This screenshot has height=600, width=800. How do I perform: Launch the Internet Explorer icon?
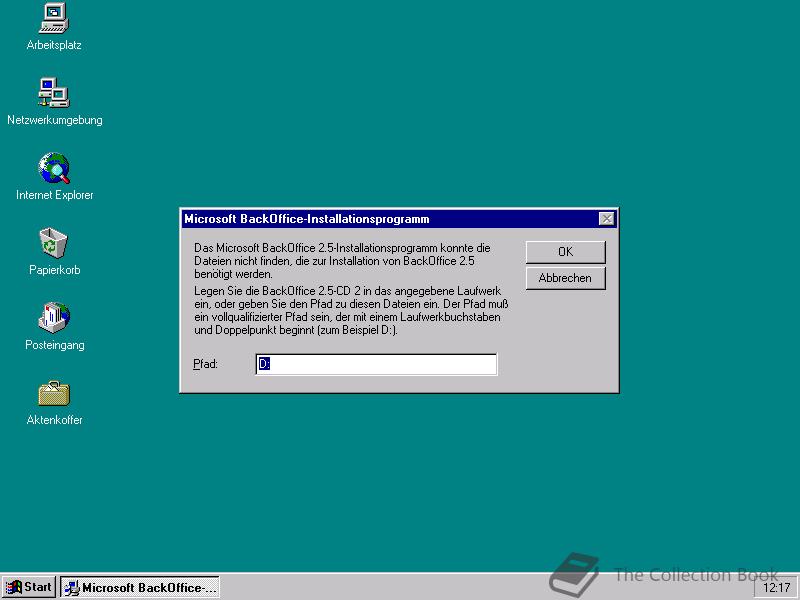[54, 168]
